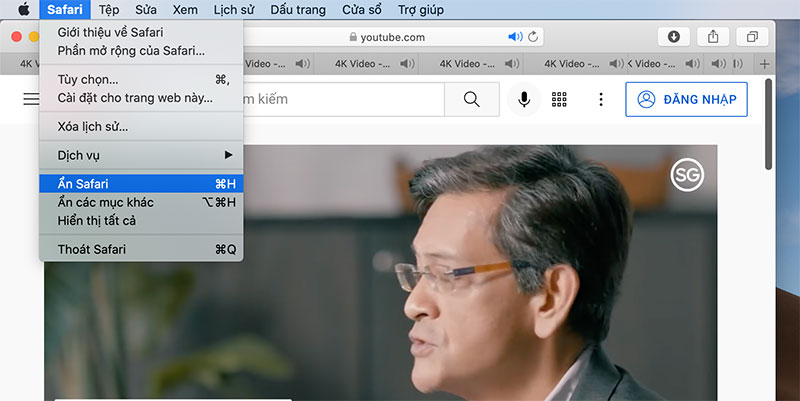Open the Sửa menu
The image size is (800, 401).
(x=146, y=9)
